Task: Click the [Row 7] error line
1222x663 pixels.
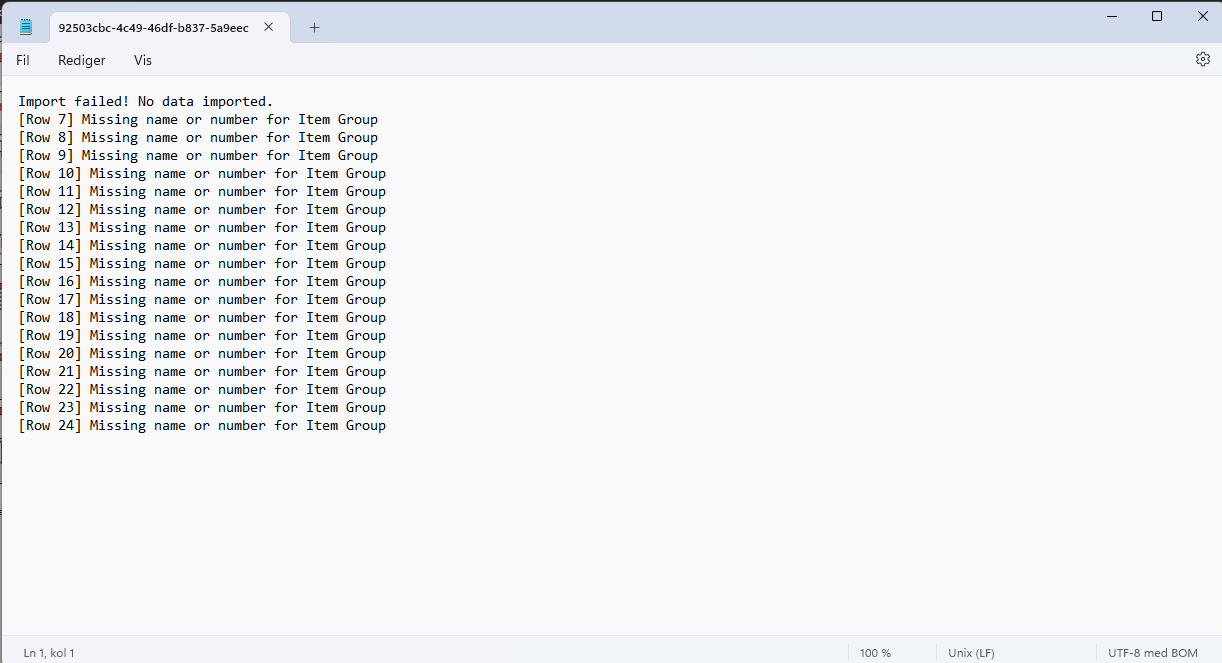Action: point(198,120)
